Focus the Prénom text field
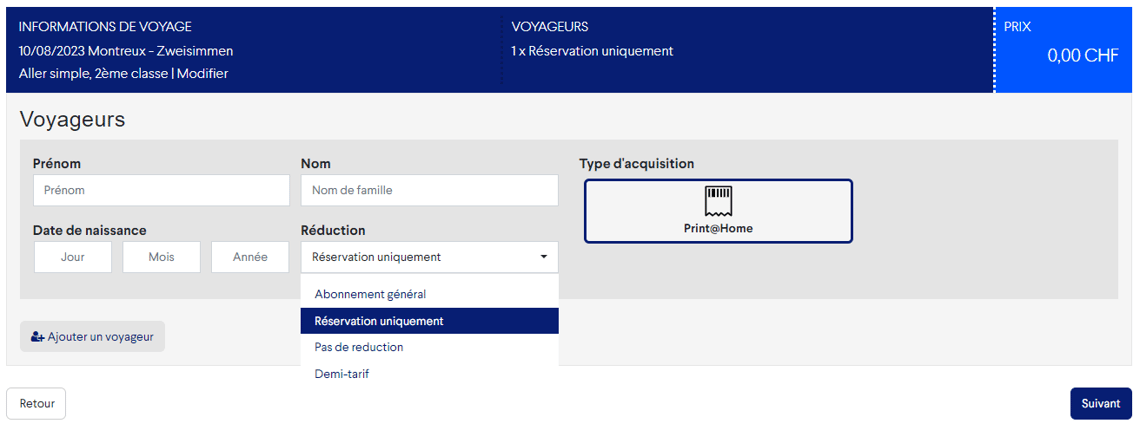The height and width of the screenshot is (430, 1140). coord(160,190)
